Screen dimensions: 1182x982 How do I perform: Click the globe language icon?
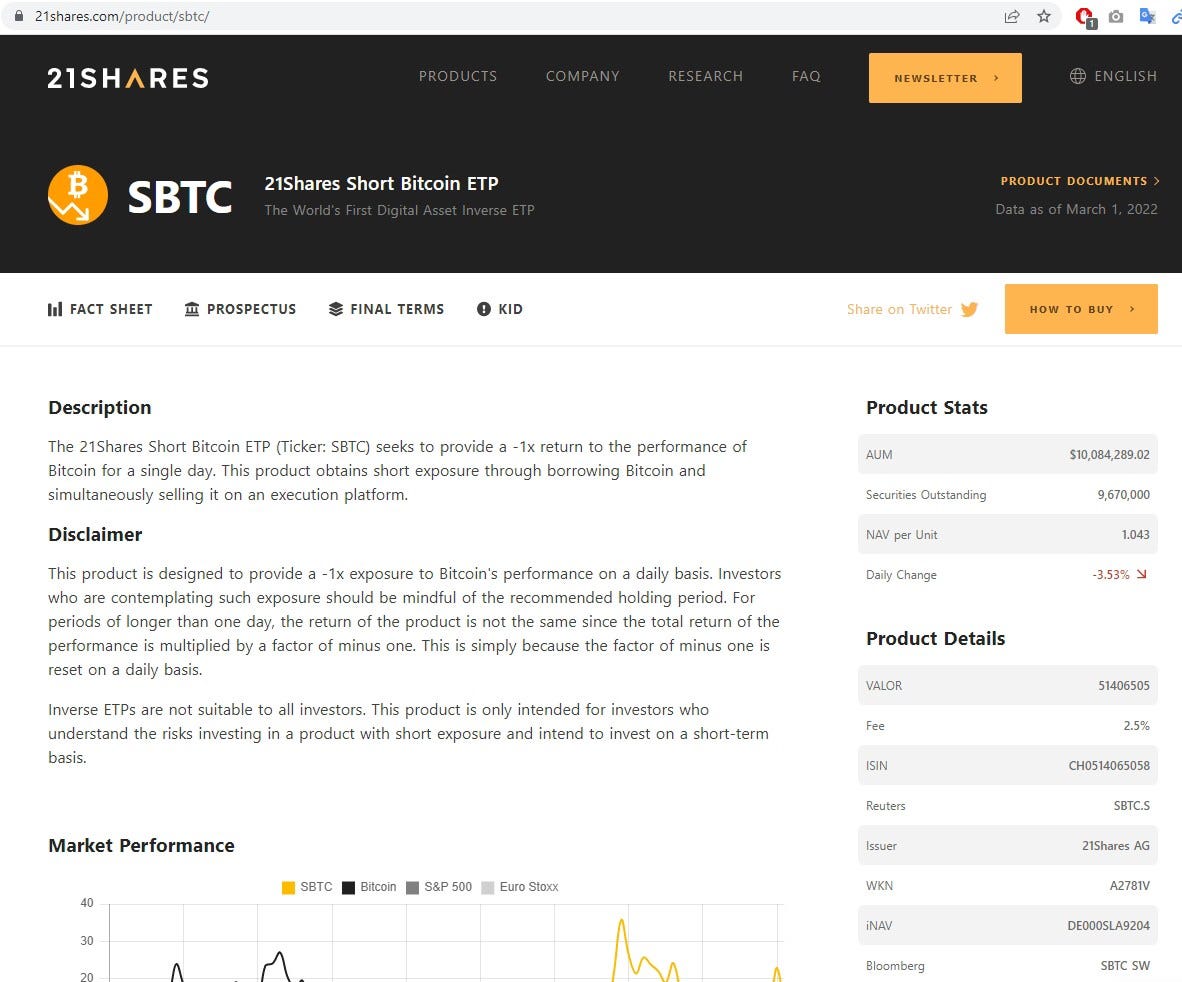click(x=1078, y=76)
